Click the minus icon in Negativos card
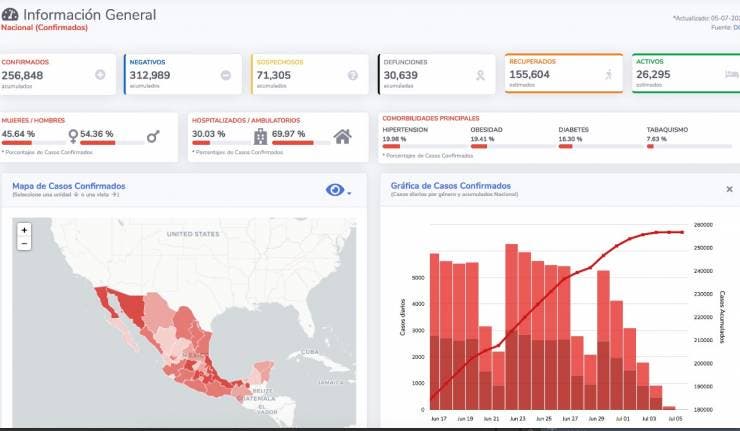This screenshot has width=740, height=431. pyautogui.click(x=226, y=75)
